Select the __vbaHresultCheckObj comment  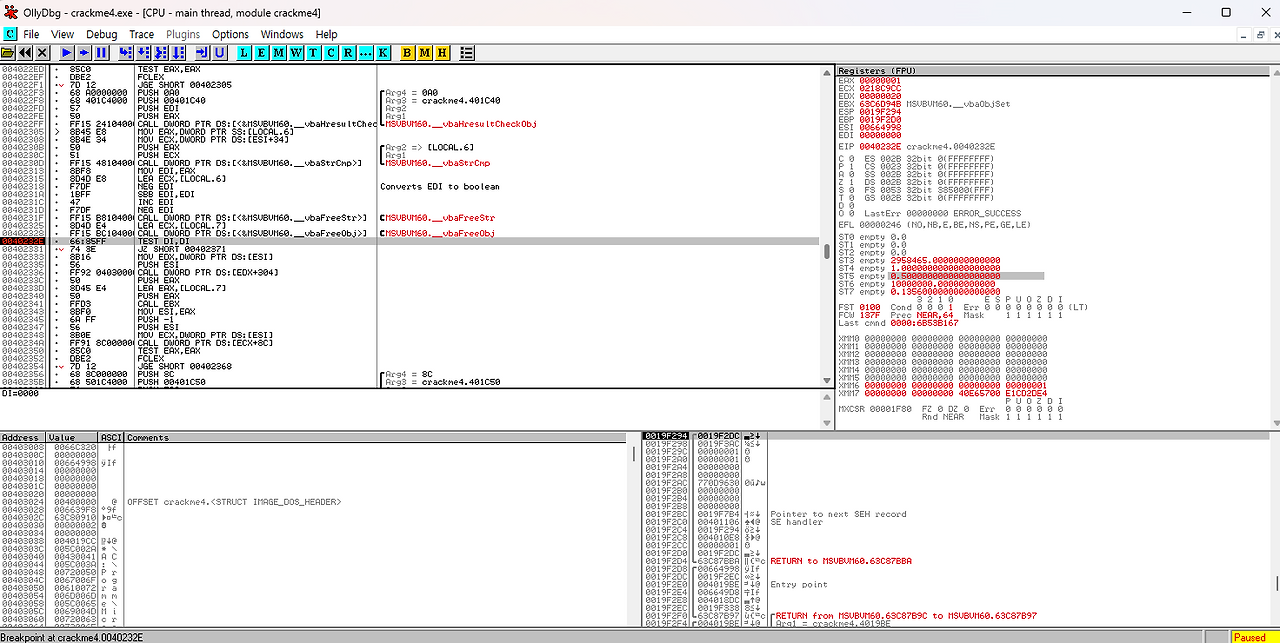tap(461, 124)
